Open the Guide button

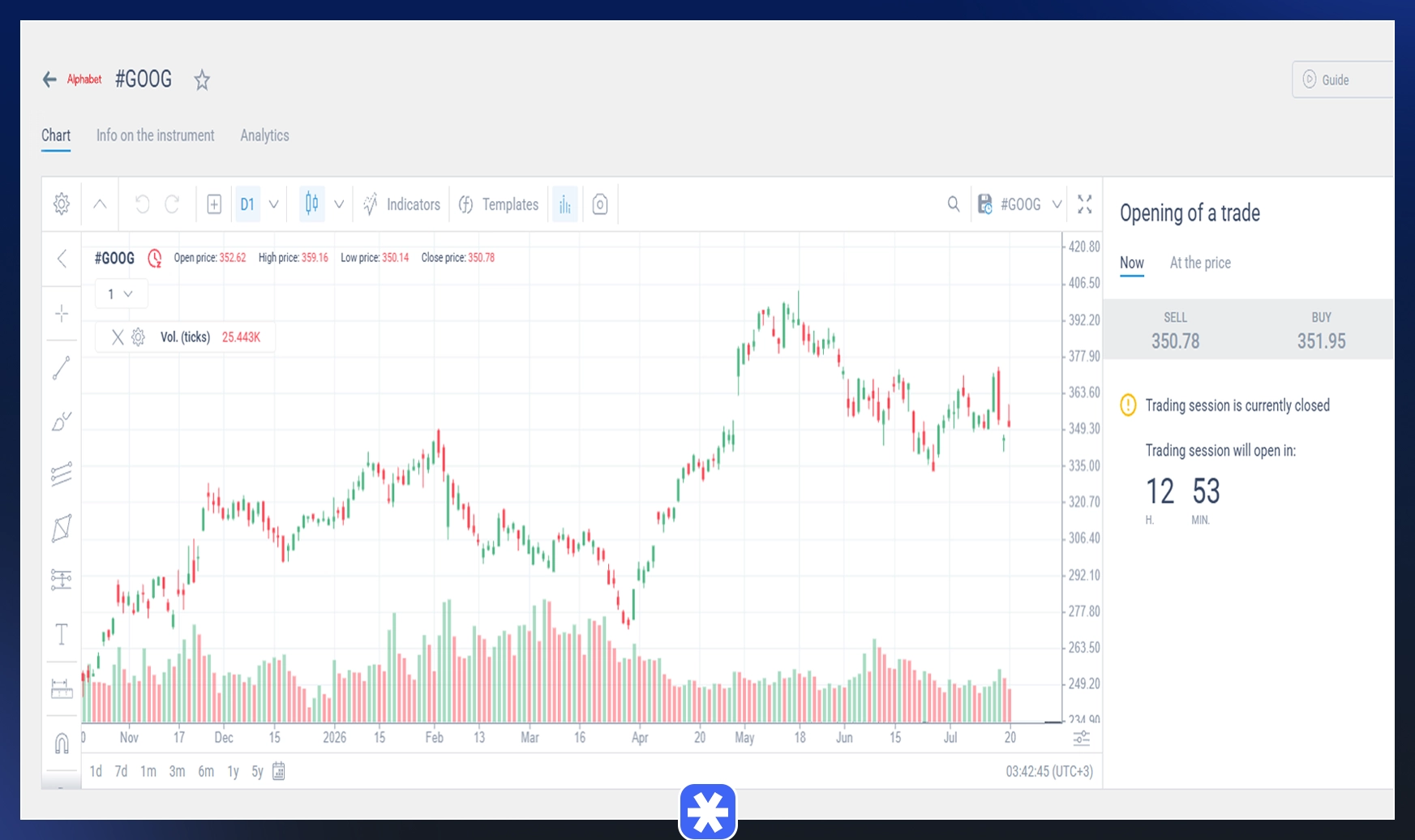point(1342,79)
